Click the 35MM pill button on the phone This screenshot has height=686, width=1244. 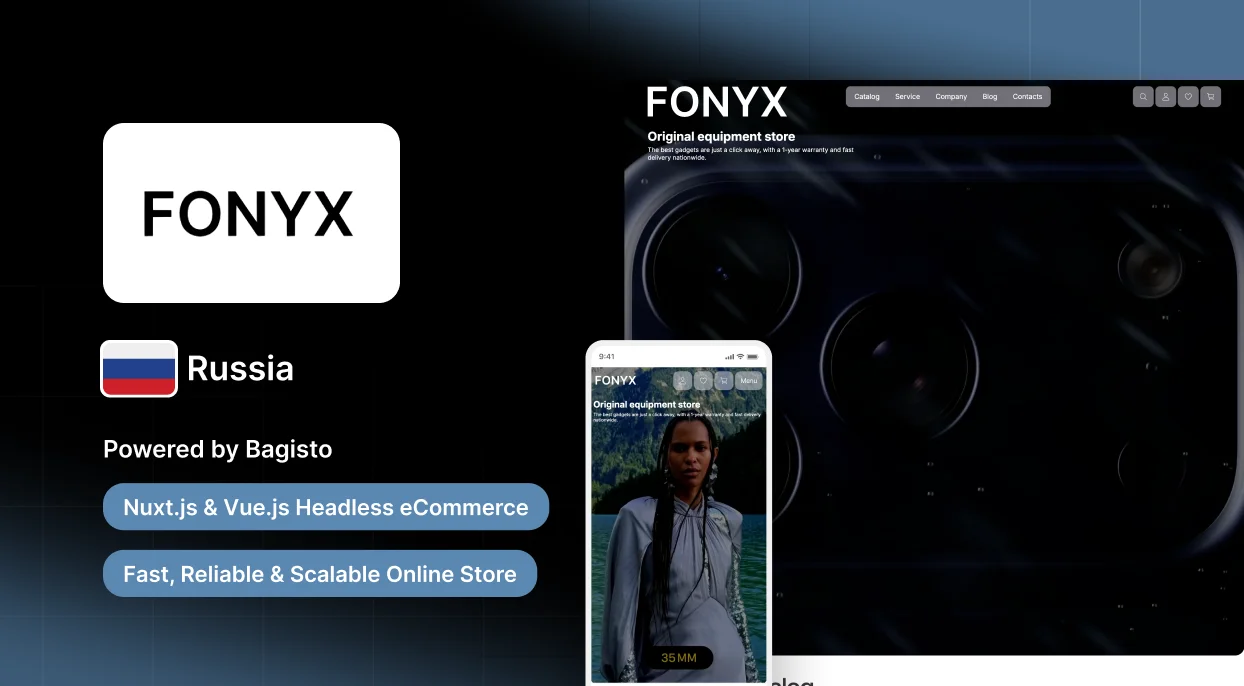[x=678, y=657]
